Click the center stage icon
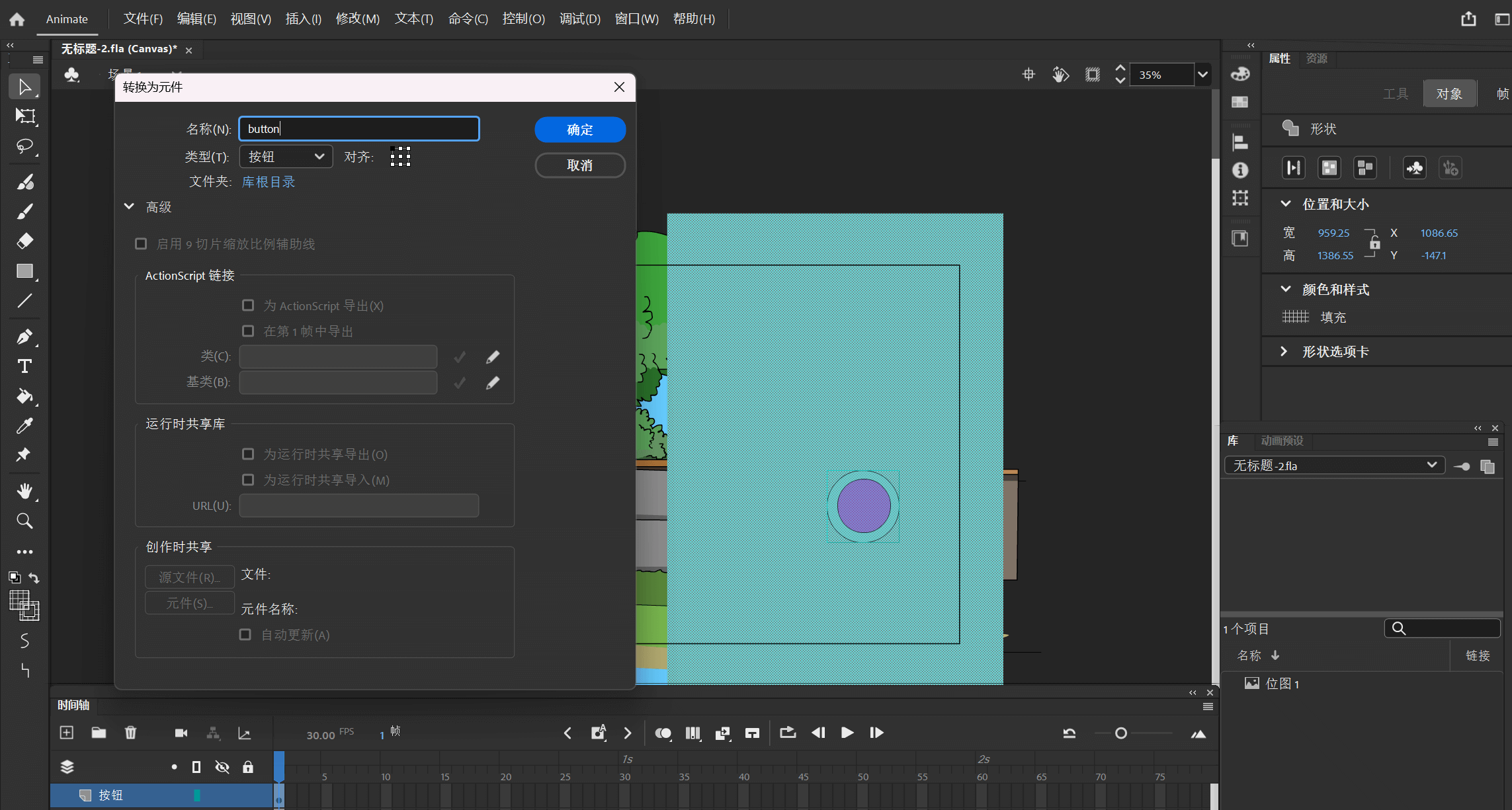The width and height of the screenshot is (1512, 810). click(x=1029, y=75)
